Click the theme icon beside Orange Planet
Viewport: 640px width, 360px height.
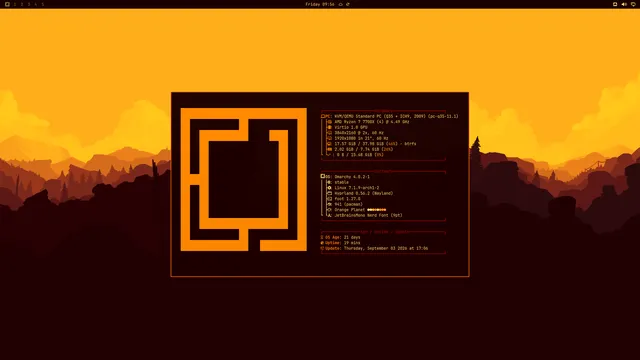tap(329, 210)
